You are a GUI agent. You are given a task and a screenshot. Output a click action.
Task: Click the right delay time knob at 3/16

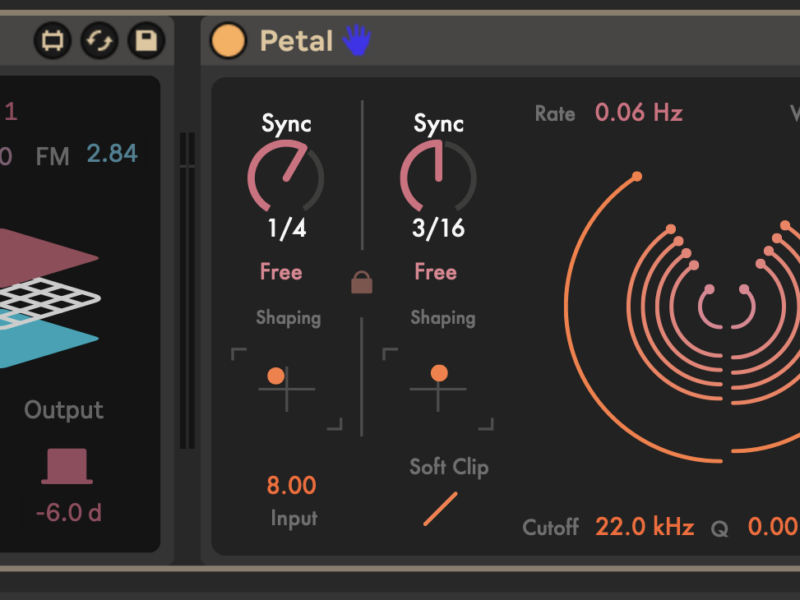[438, 178]
